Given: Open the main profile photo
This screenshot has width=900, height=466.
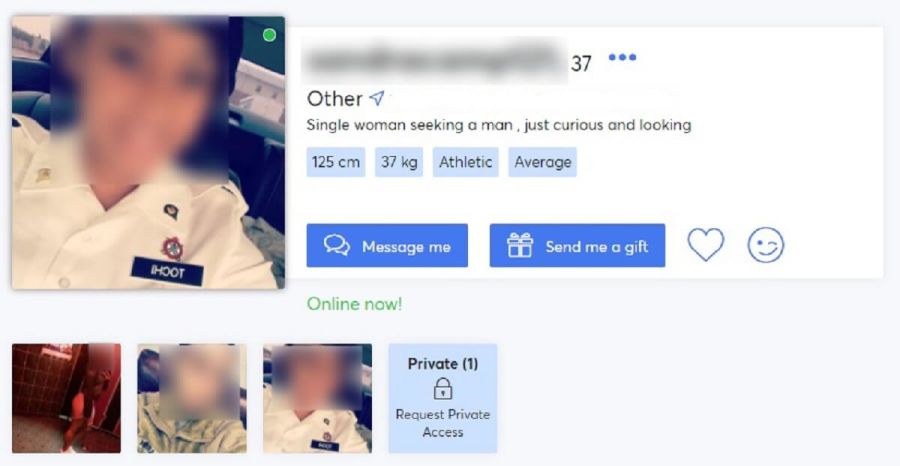Looking at the screenshot, I should click(148, 152).
